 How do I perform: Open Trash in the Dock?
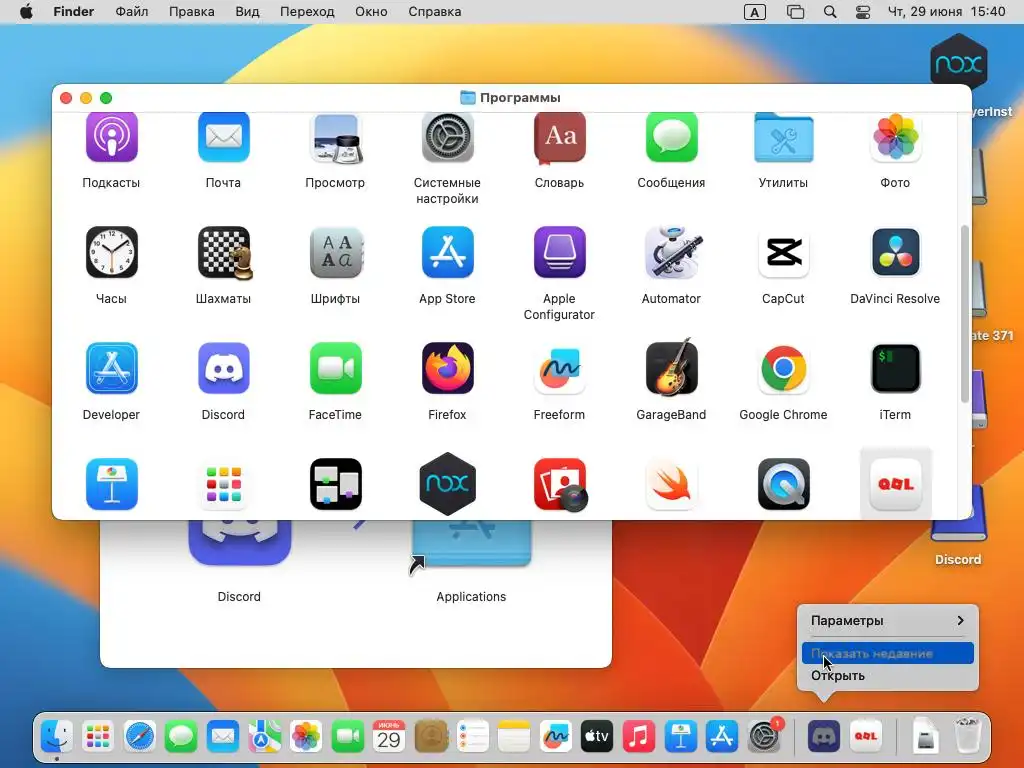[x=967, y=737]
